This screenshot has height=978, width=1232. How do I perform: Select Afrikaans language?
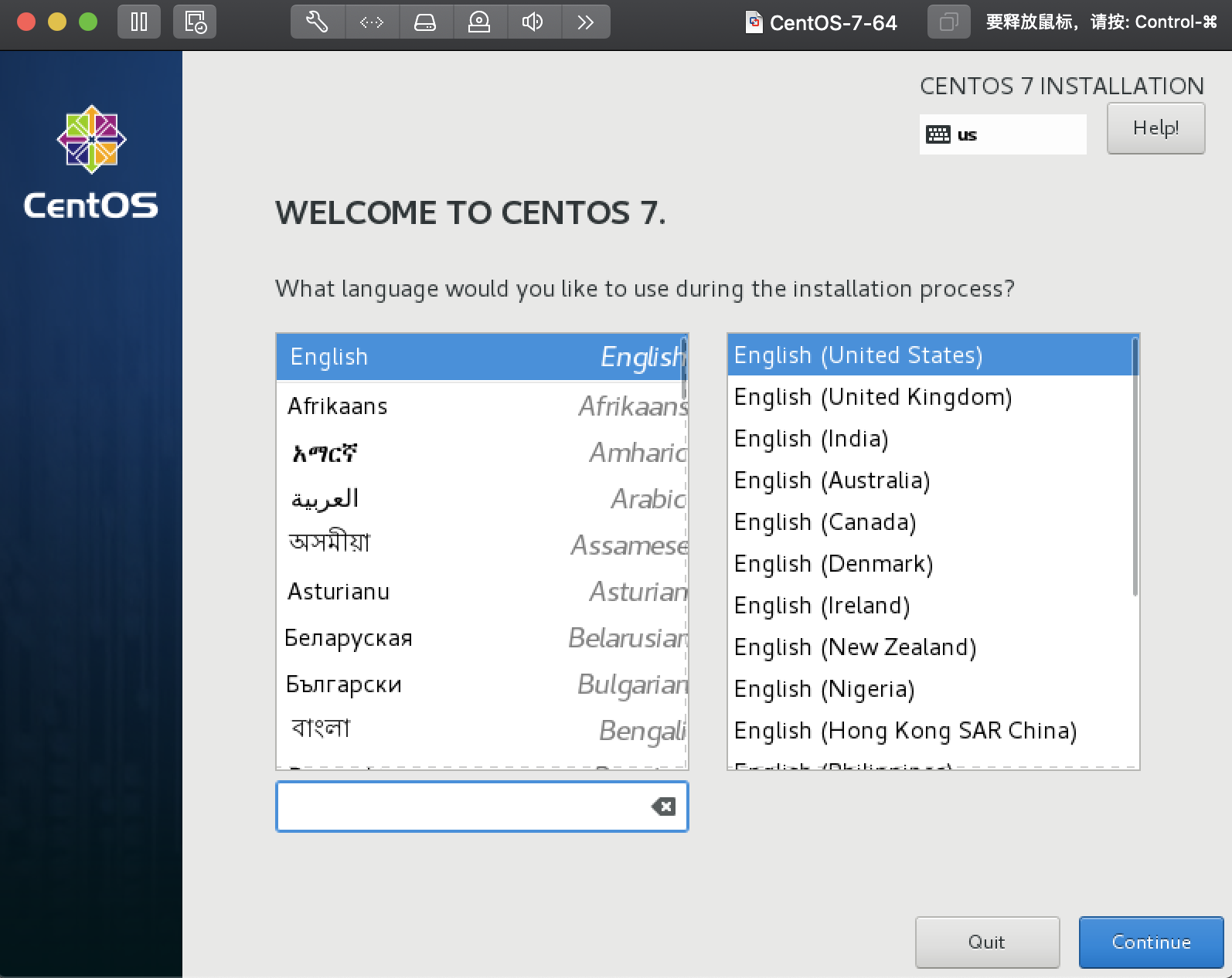click(x=482, y=406)
